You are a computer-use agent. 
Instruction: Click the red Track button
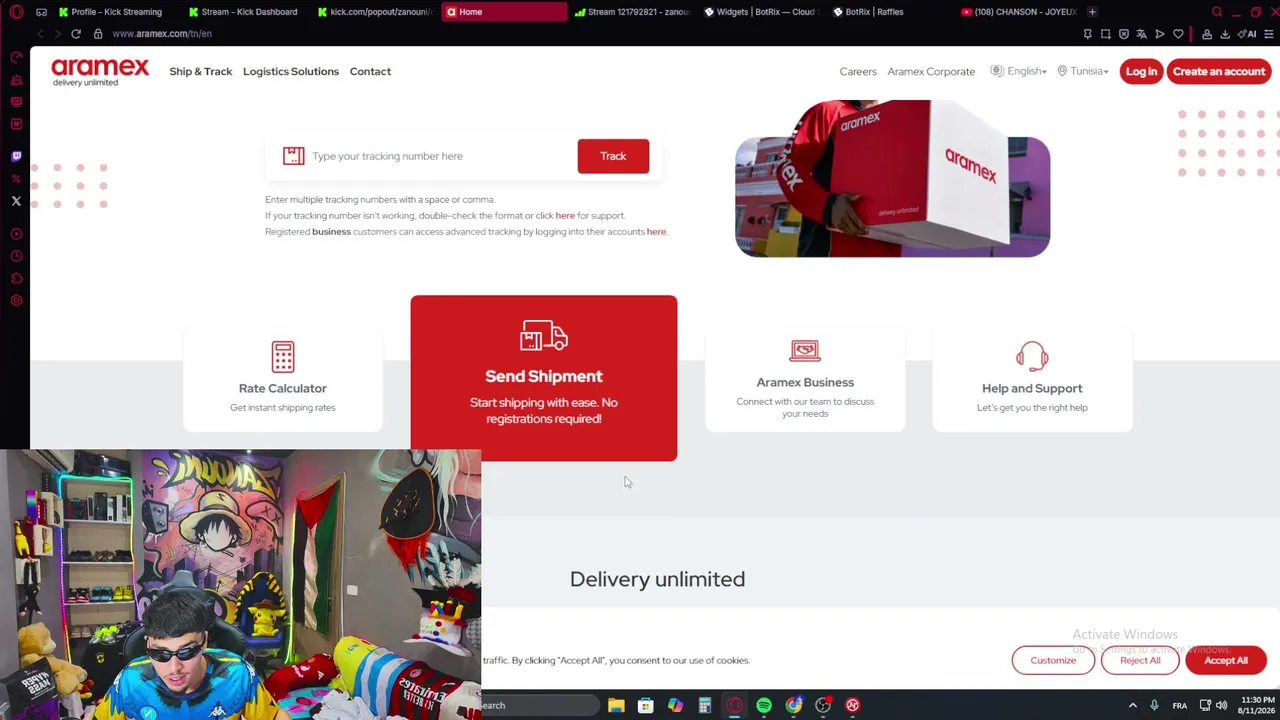(613, 156)
